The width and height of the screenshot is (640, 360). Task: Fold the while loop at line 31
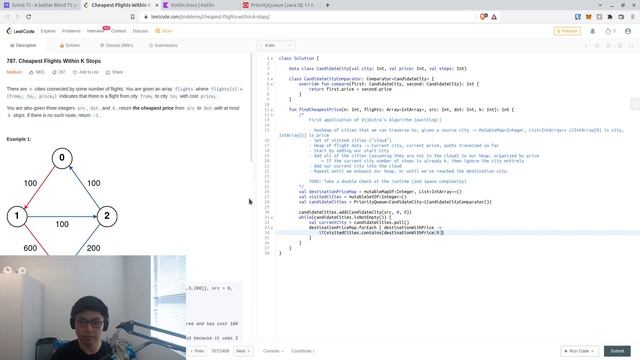[272, 218]
